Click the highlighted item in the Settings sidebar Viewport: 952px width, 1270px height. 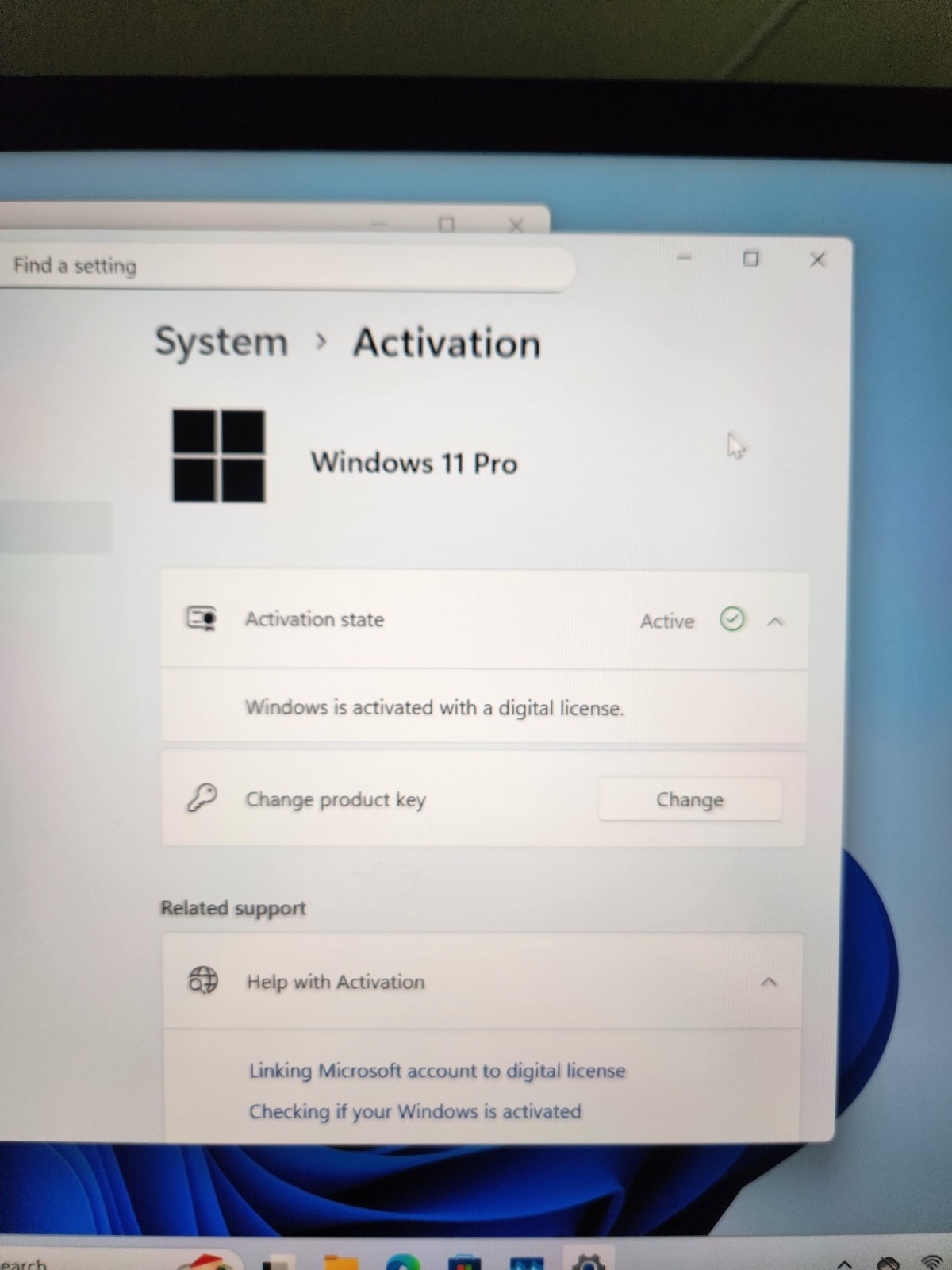point(56,526)
